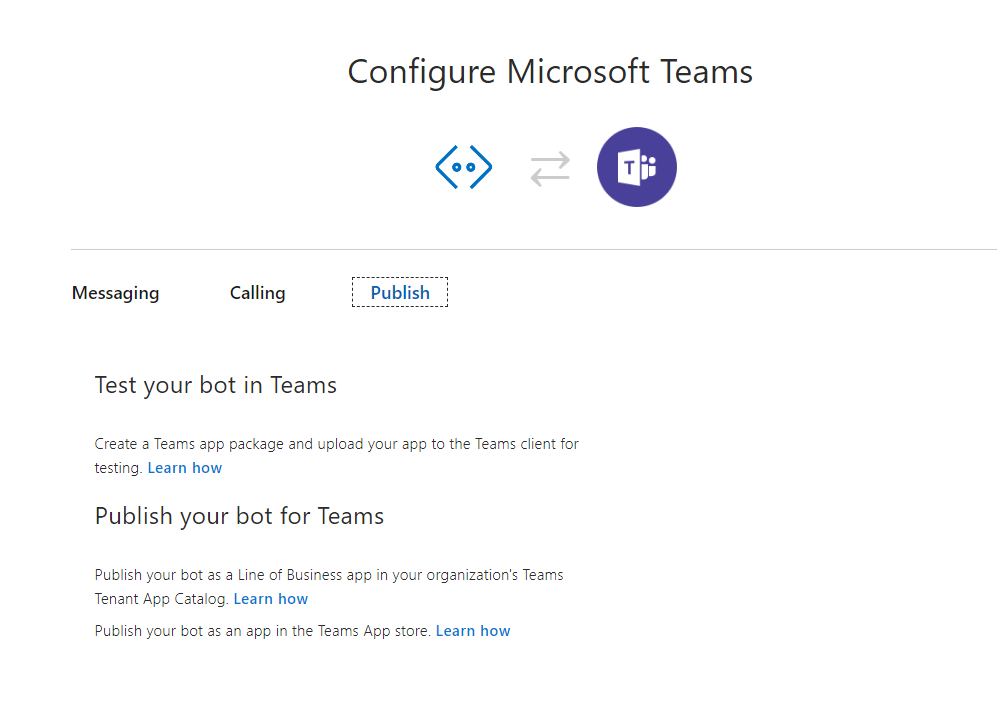Image resolution: width=997 pixels, height=707 pixels.
Task: Click the Configure Microsoft Teams title
Action: coord(550,72)
